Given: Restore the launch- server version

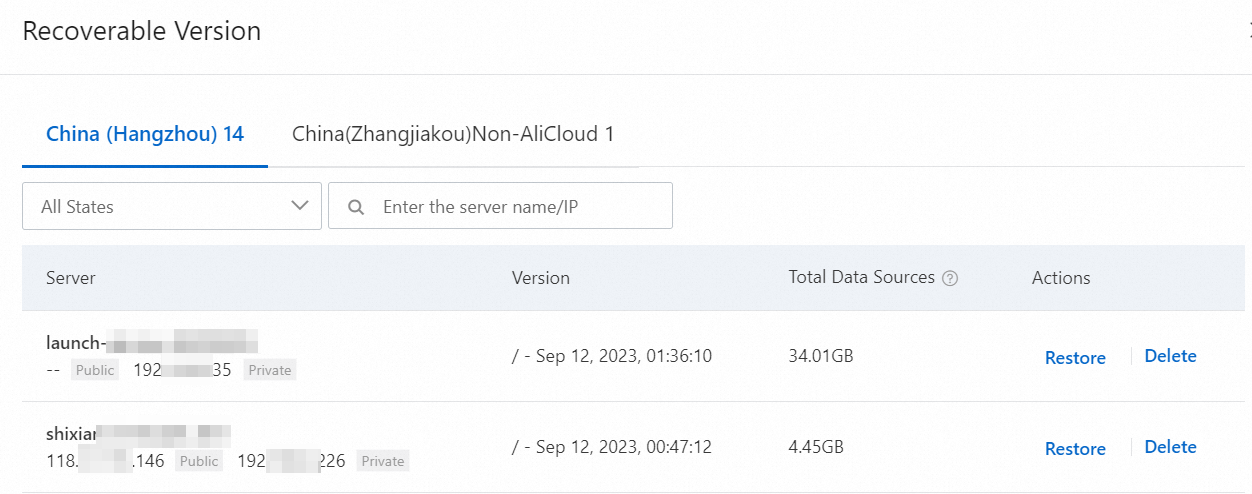Looking at the screenshot, I should coord(1075,357).
